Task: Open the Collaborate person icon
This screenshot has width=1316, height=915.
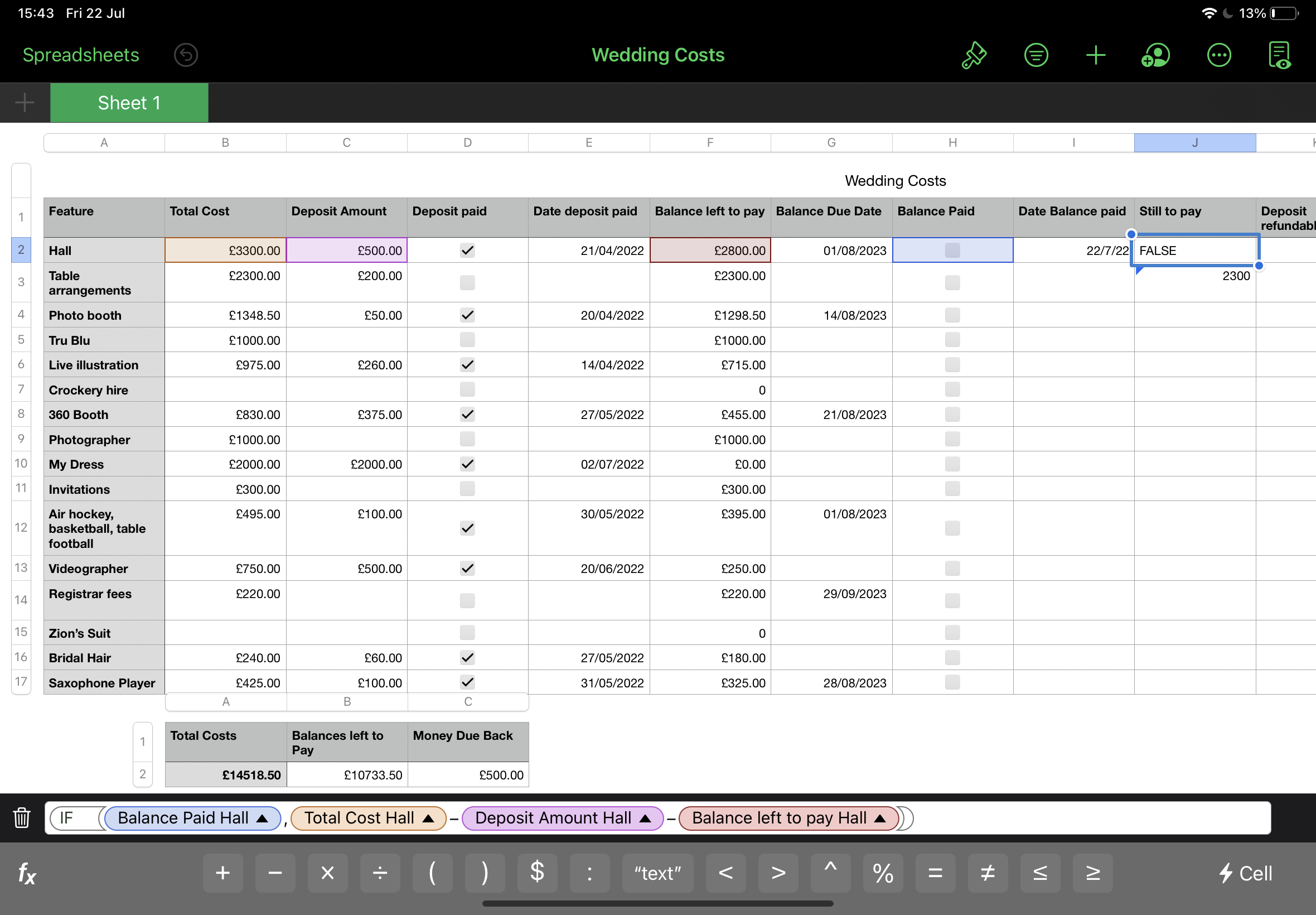Action: coord(1155,56)
